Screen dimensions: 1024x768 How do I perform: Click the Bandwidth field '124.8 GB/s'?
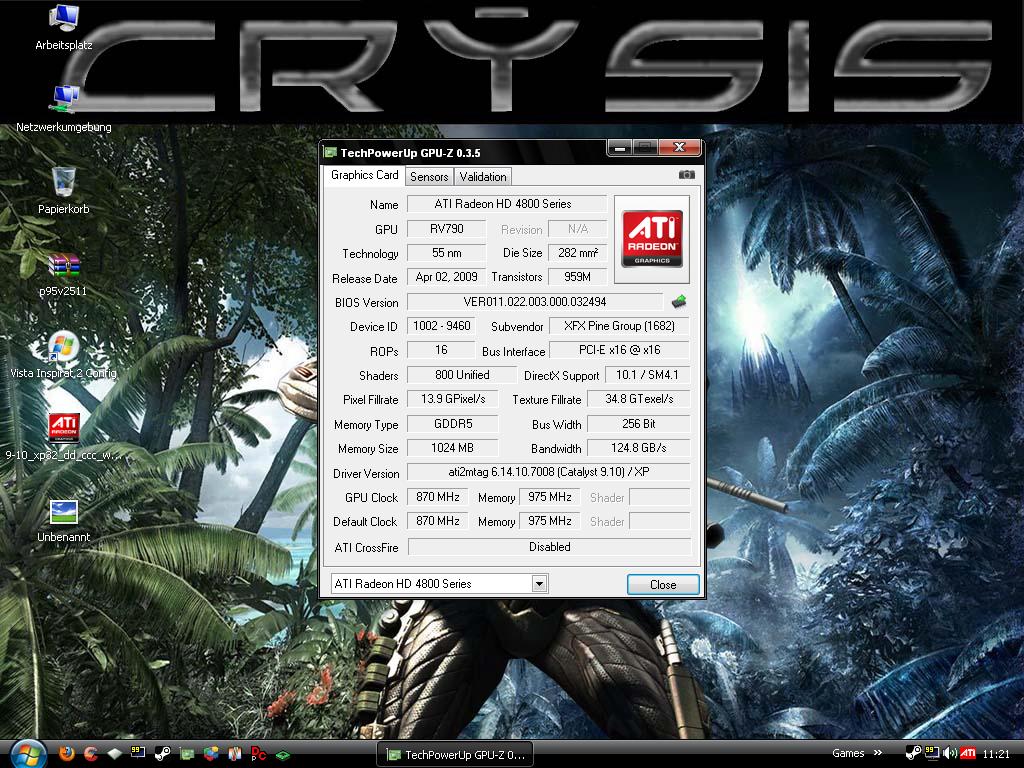[639, 448]
